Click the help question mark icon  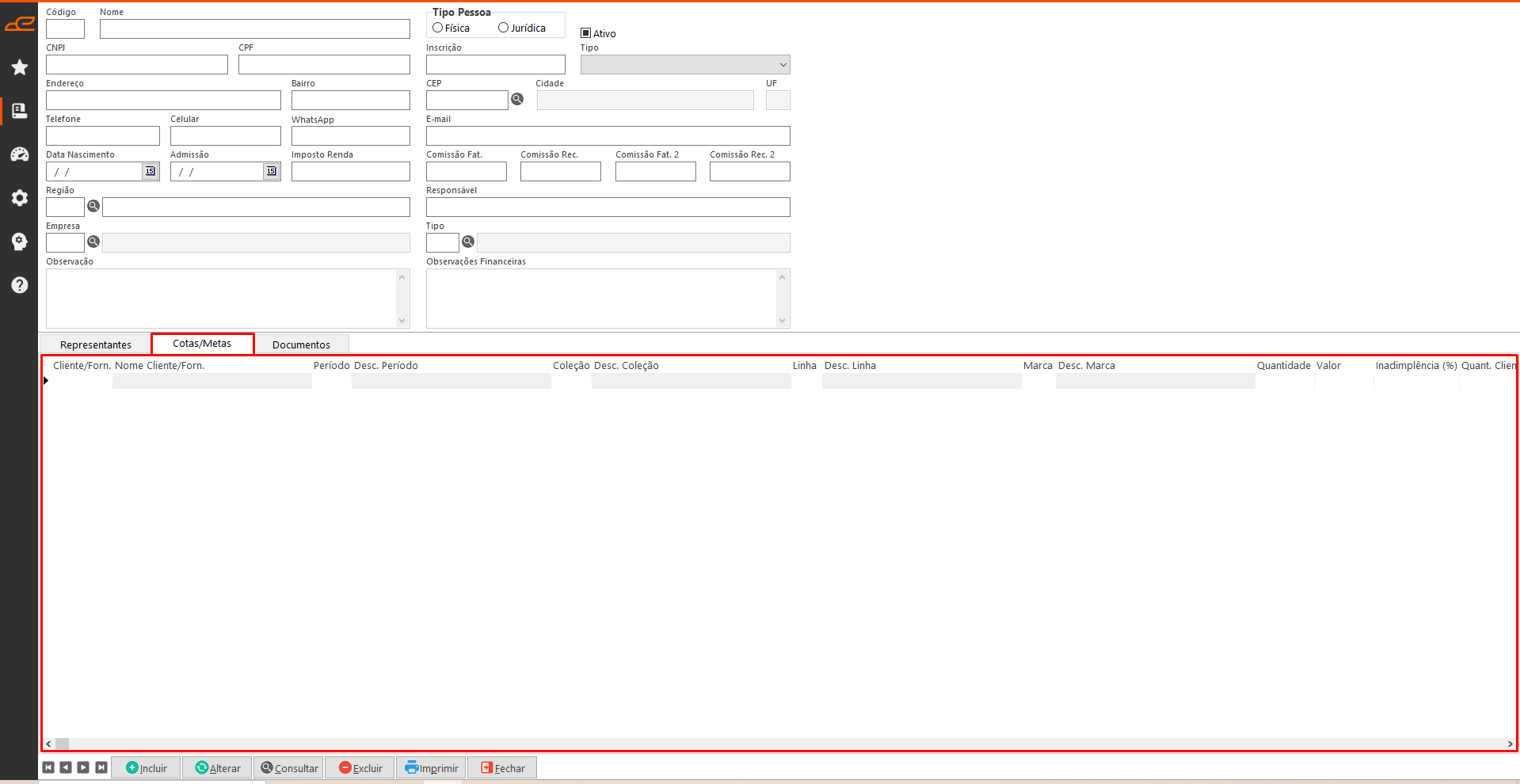(20, 285)
